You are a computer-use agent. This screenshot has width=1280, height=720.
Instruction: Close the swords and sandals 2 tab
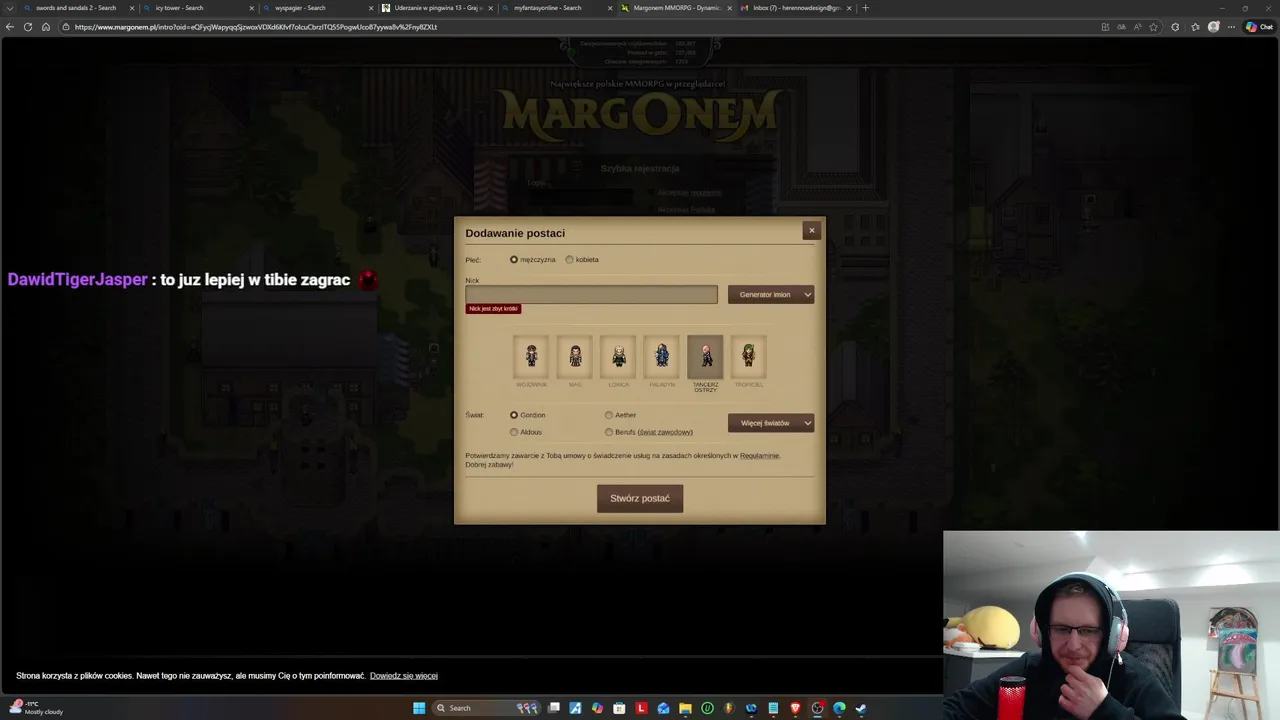tap(131, 8)
